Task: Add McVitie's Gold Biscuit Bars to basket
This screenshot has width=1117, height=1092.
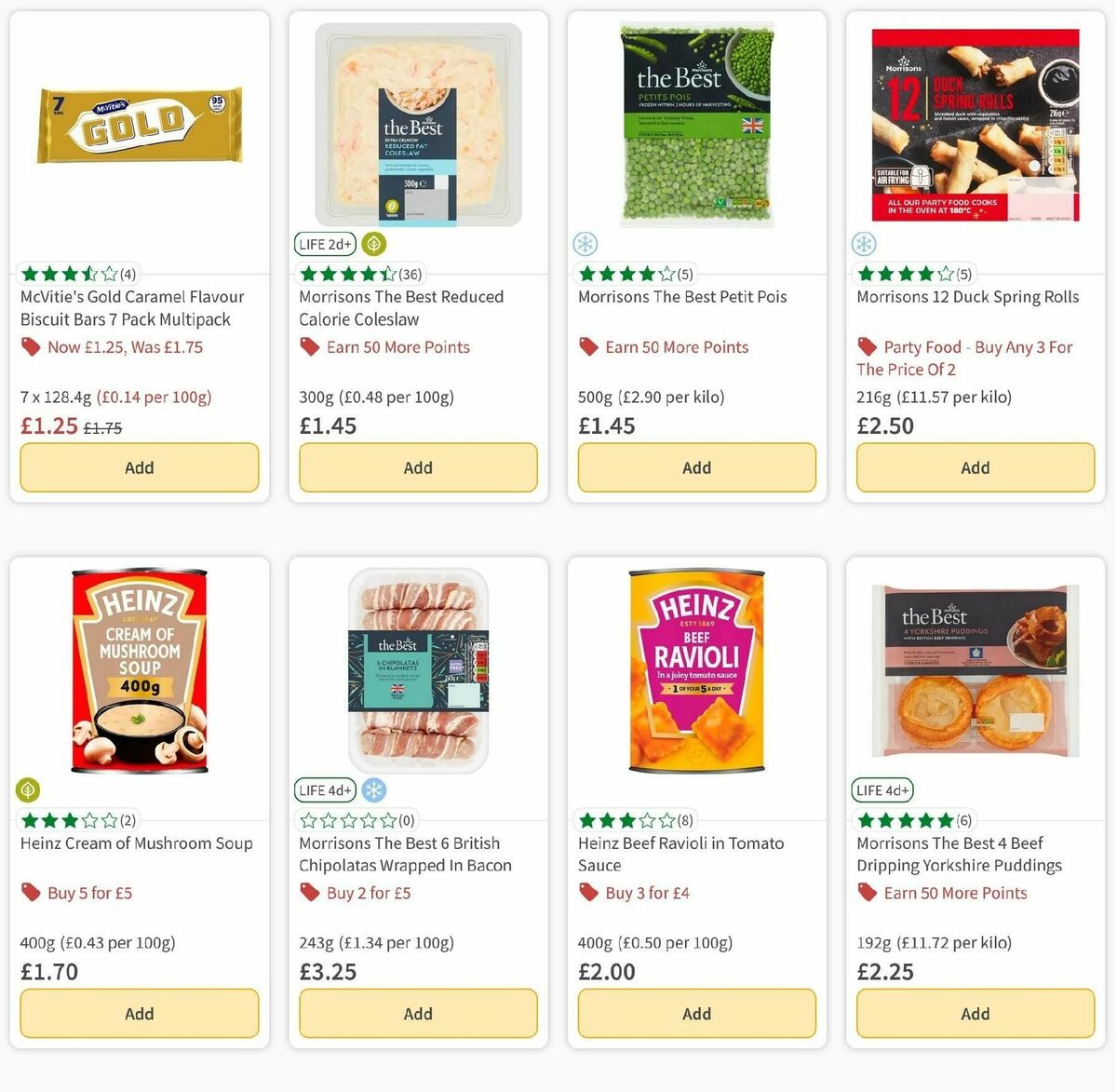Action: pos(139,467)
